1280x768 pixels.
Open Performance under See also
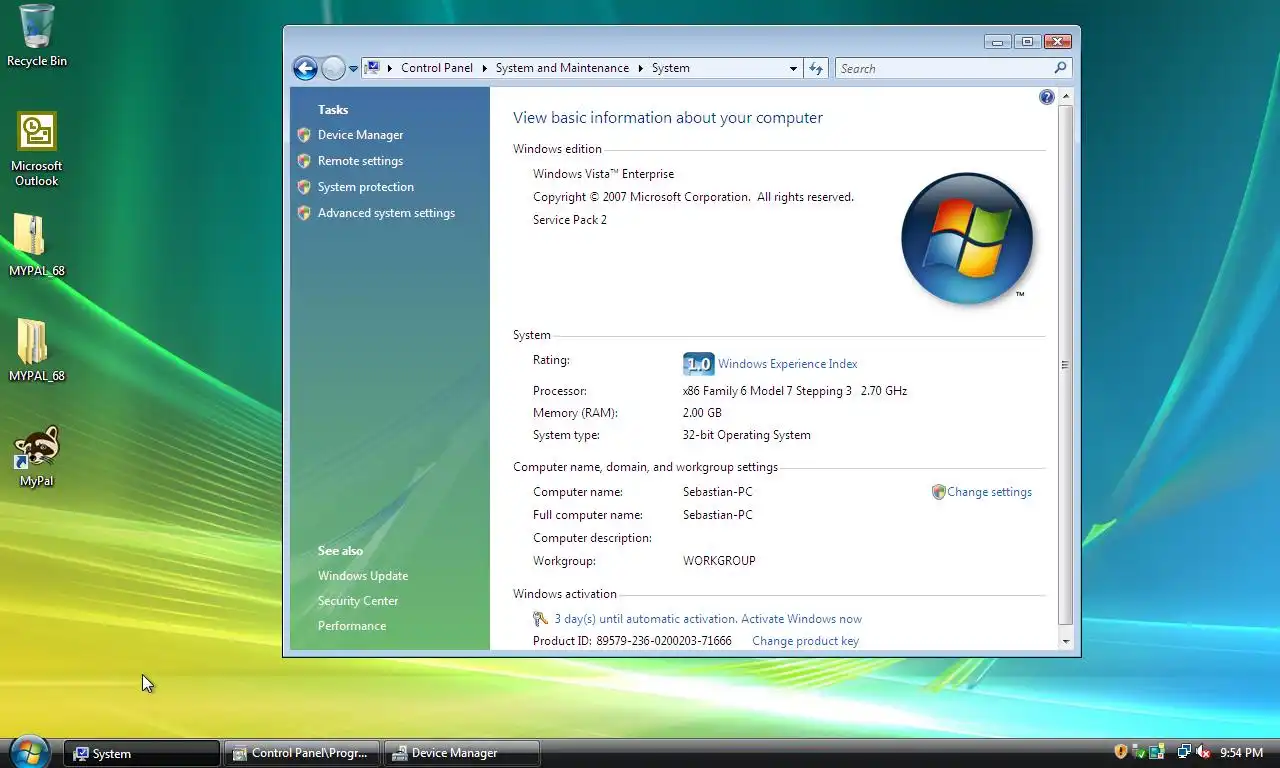(x=351, y=626)
